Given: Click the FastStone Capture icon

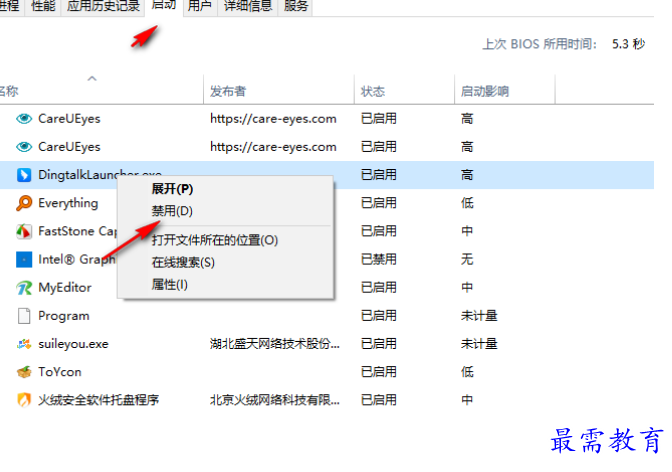Looking at the screenshot, I should tap(24, 231).
